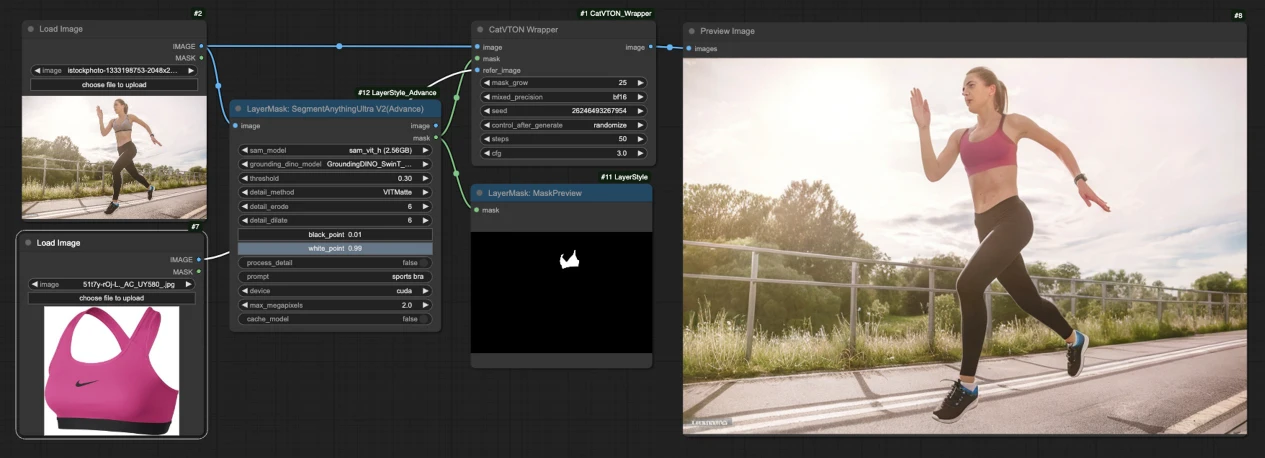Increase seed value with right arrow
Screen dimensions: 1265x458
pyautogui.click(x=641, y=111)
